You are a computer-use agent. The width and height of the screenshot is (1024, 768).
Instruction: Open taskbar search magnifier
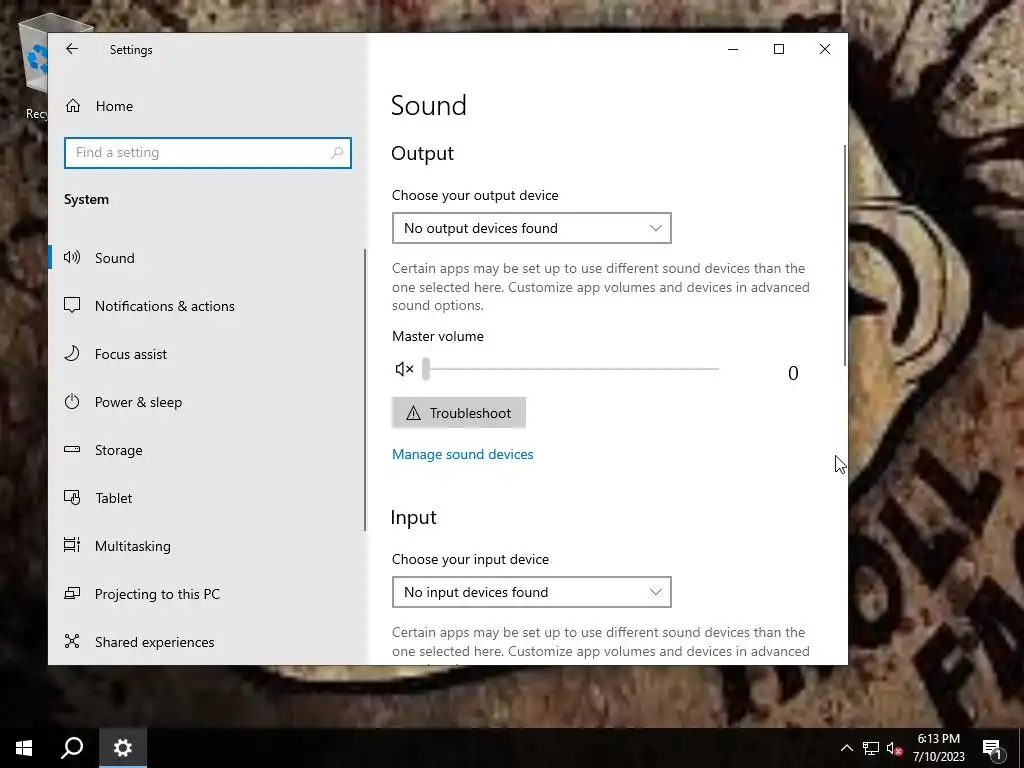72,748
